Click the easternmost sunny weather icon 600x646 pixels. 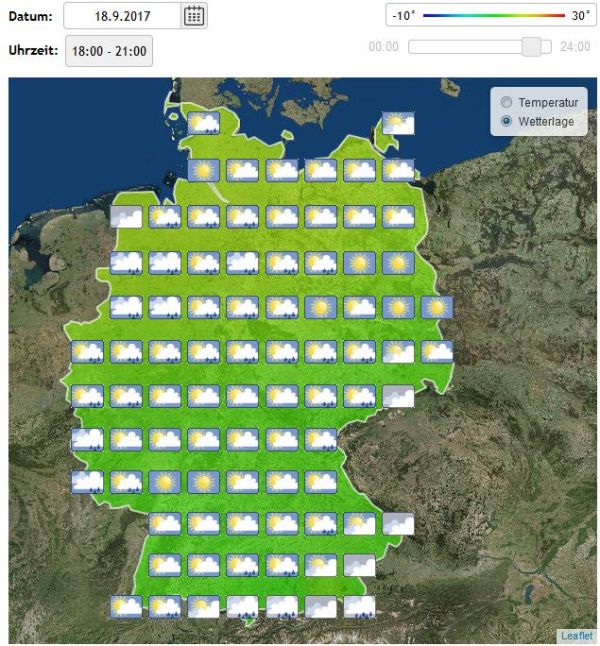[x=437, y=307]
